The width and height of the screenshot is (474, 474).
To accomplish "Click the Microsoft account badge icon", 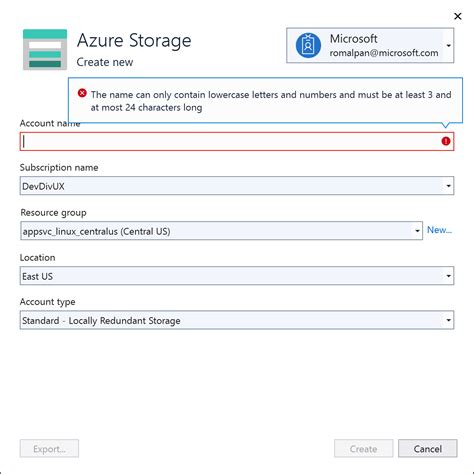I will (x=308, y=45).
